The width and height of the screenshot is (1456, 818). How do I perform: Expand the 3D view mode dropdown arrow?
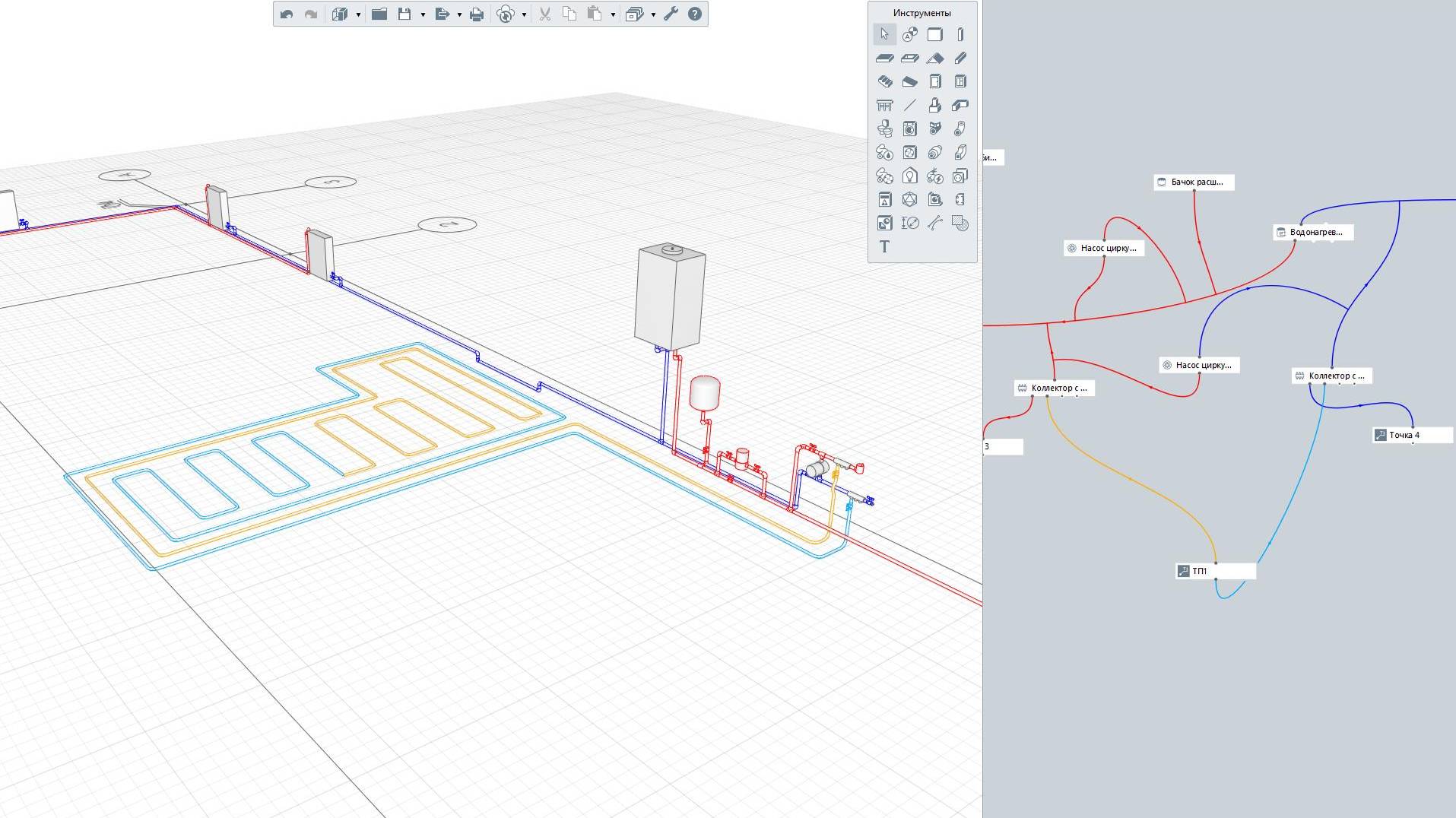(358, 14)
